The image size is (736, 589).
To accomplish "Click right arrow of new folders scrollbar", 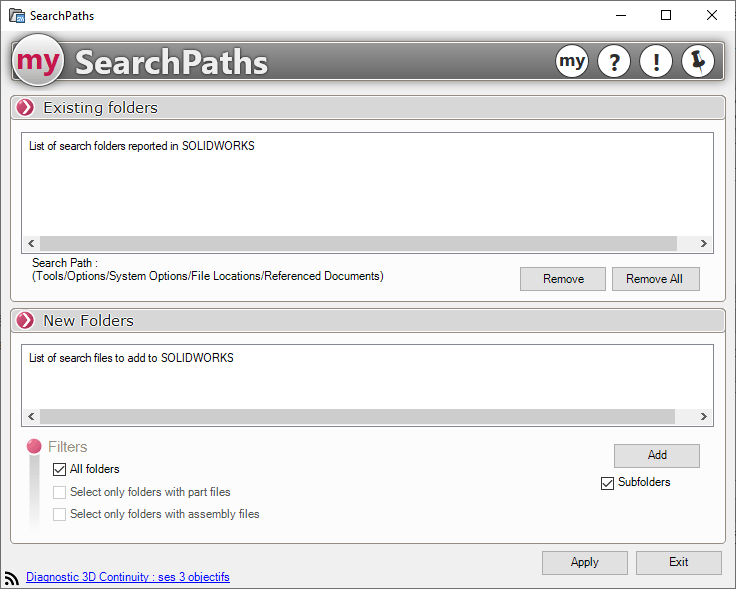I will (704, 417).
